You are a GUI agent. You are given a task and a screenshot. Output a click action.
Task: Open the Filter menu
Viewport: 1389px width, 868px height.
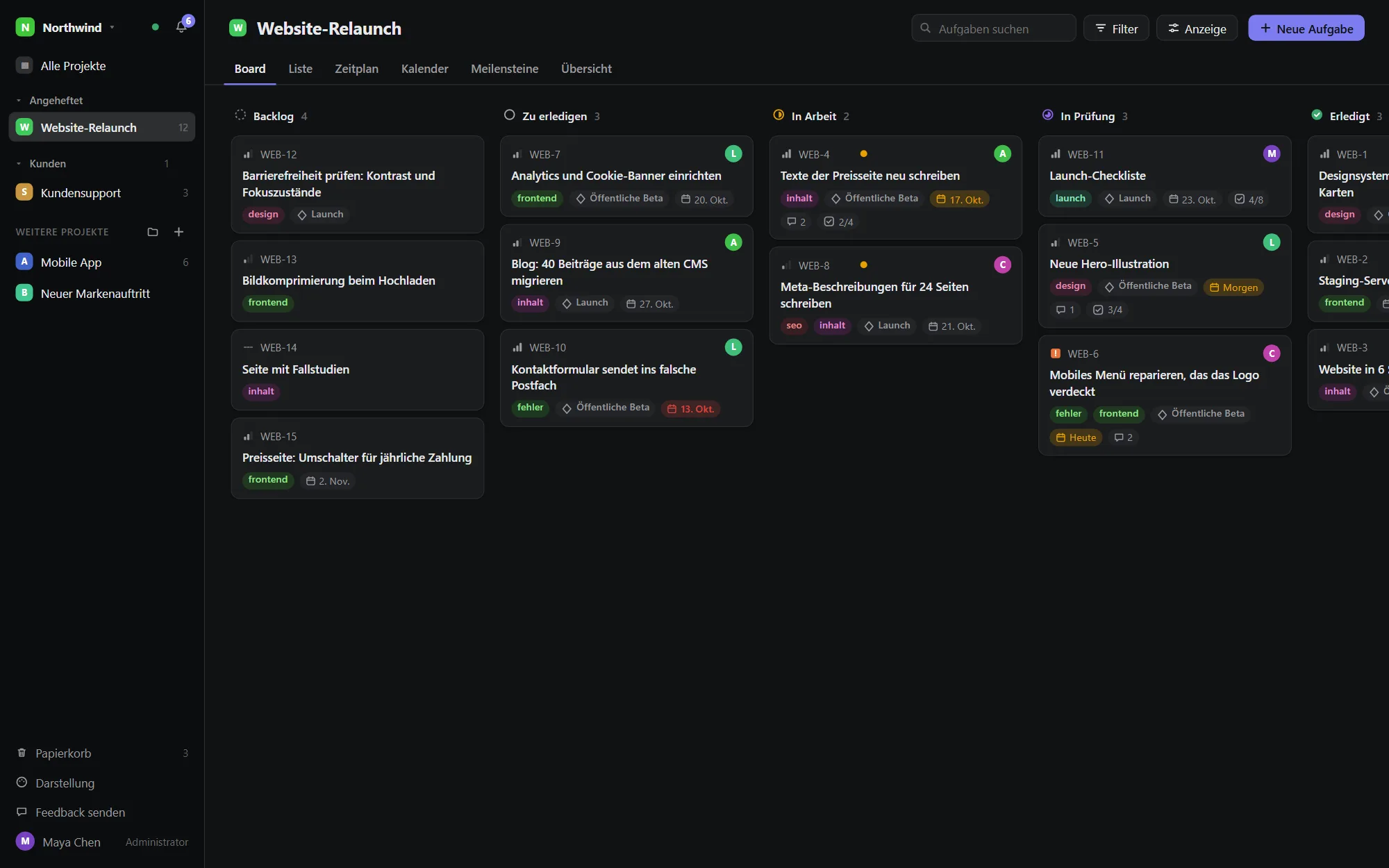click(x=1116, y=28)
